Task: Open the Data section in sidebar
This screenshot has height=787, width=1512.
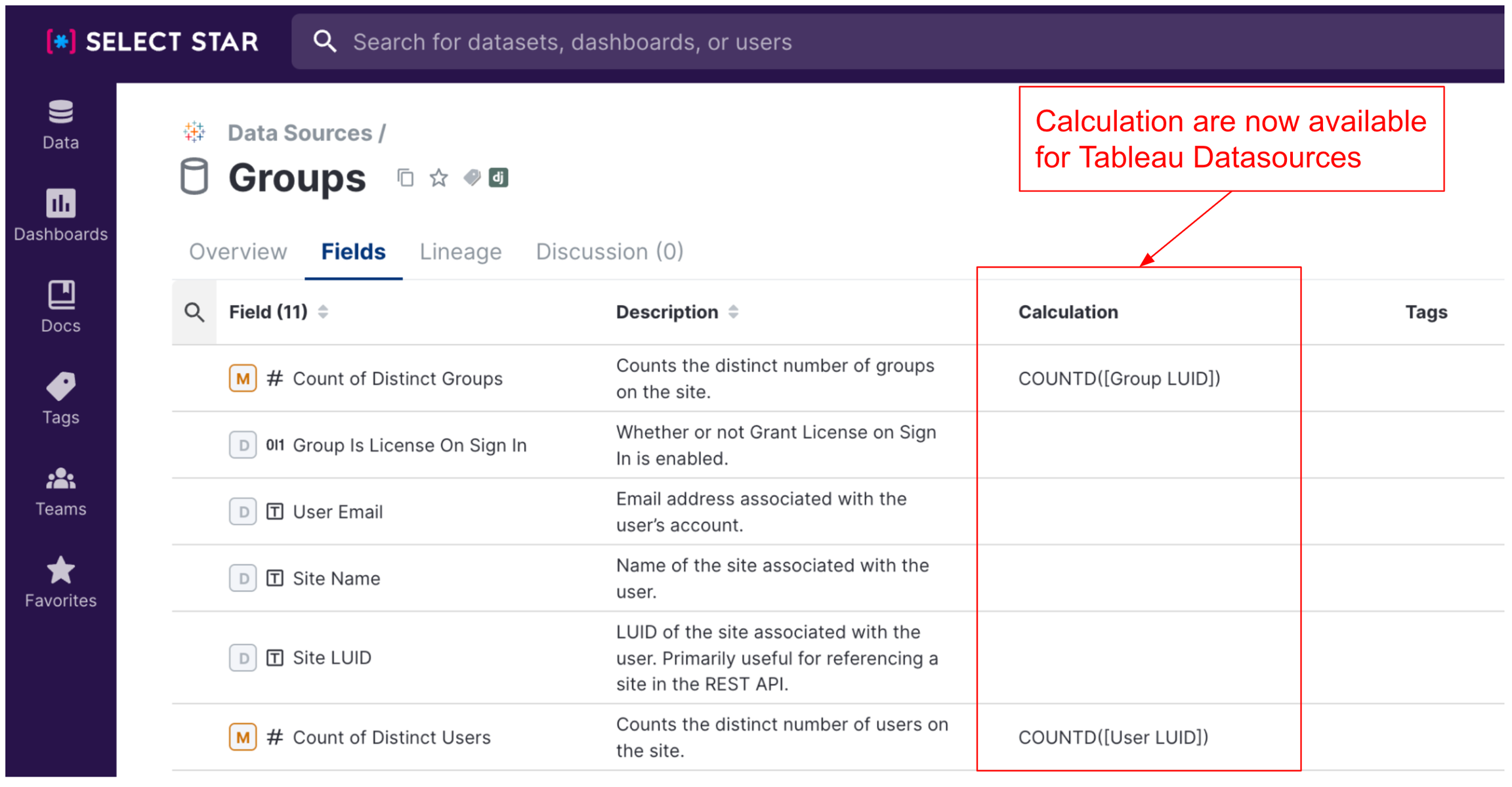Action: tap(60, 124)
